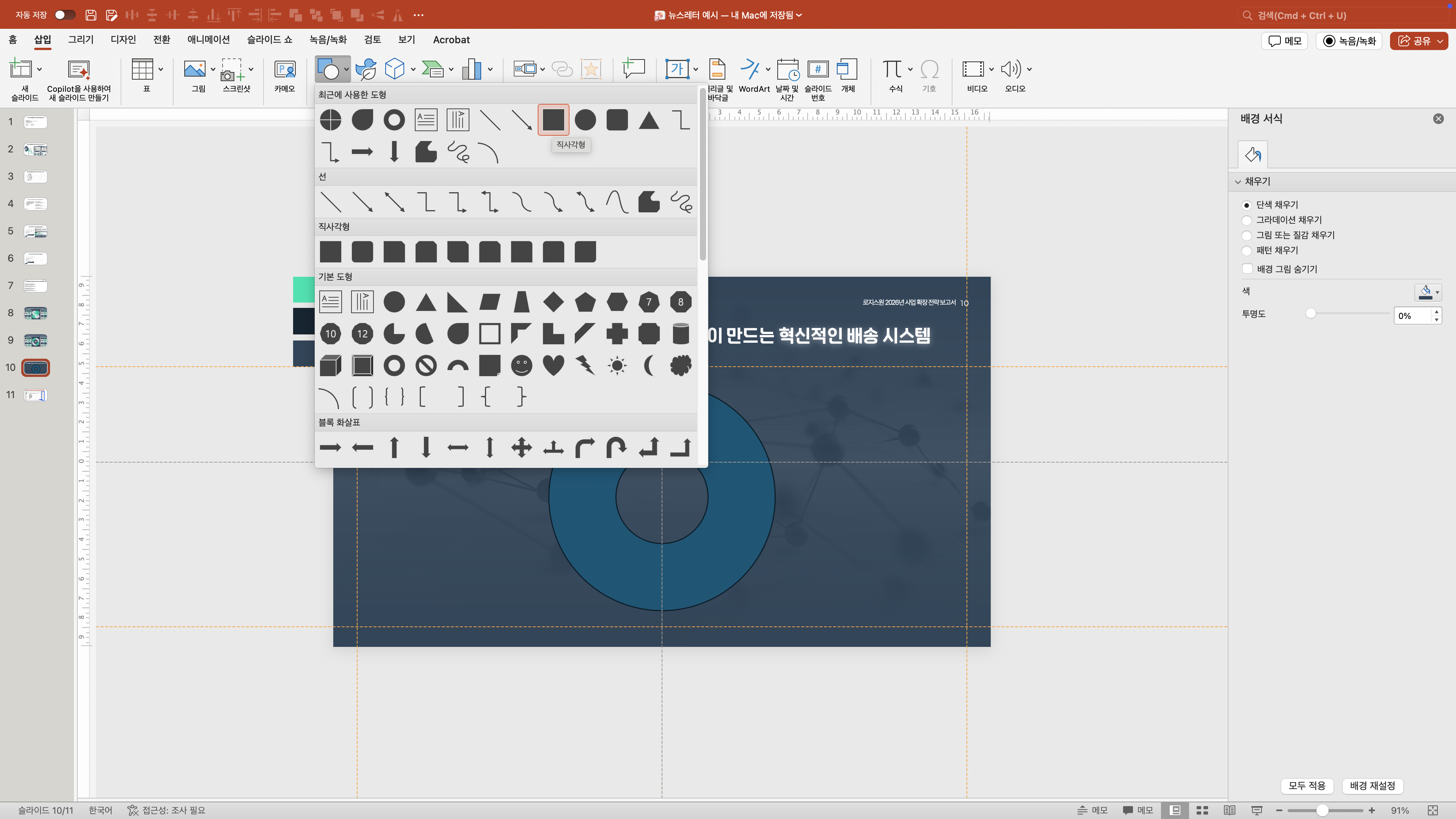Switch to the 디자인 tab
The image size is (1456, 819).
click(x=122, y=39)
